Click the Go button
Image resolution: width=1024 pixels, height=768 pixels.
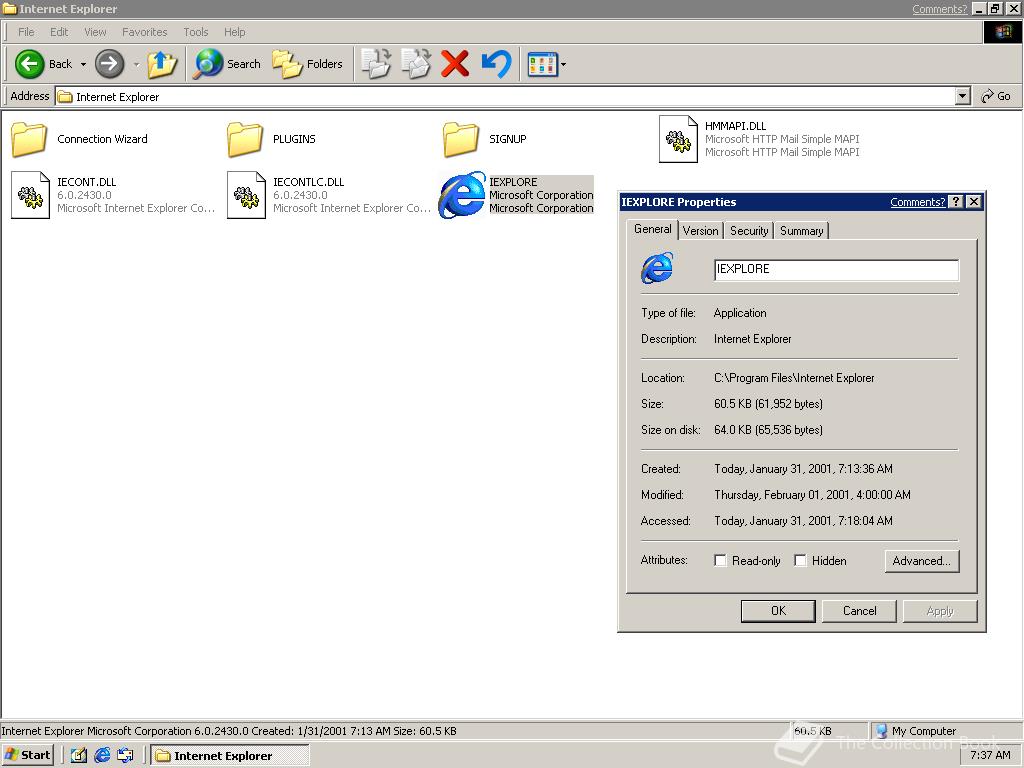[996, 97]
